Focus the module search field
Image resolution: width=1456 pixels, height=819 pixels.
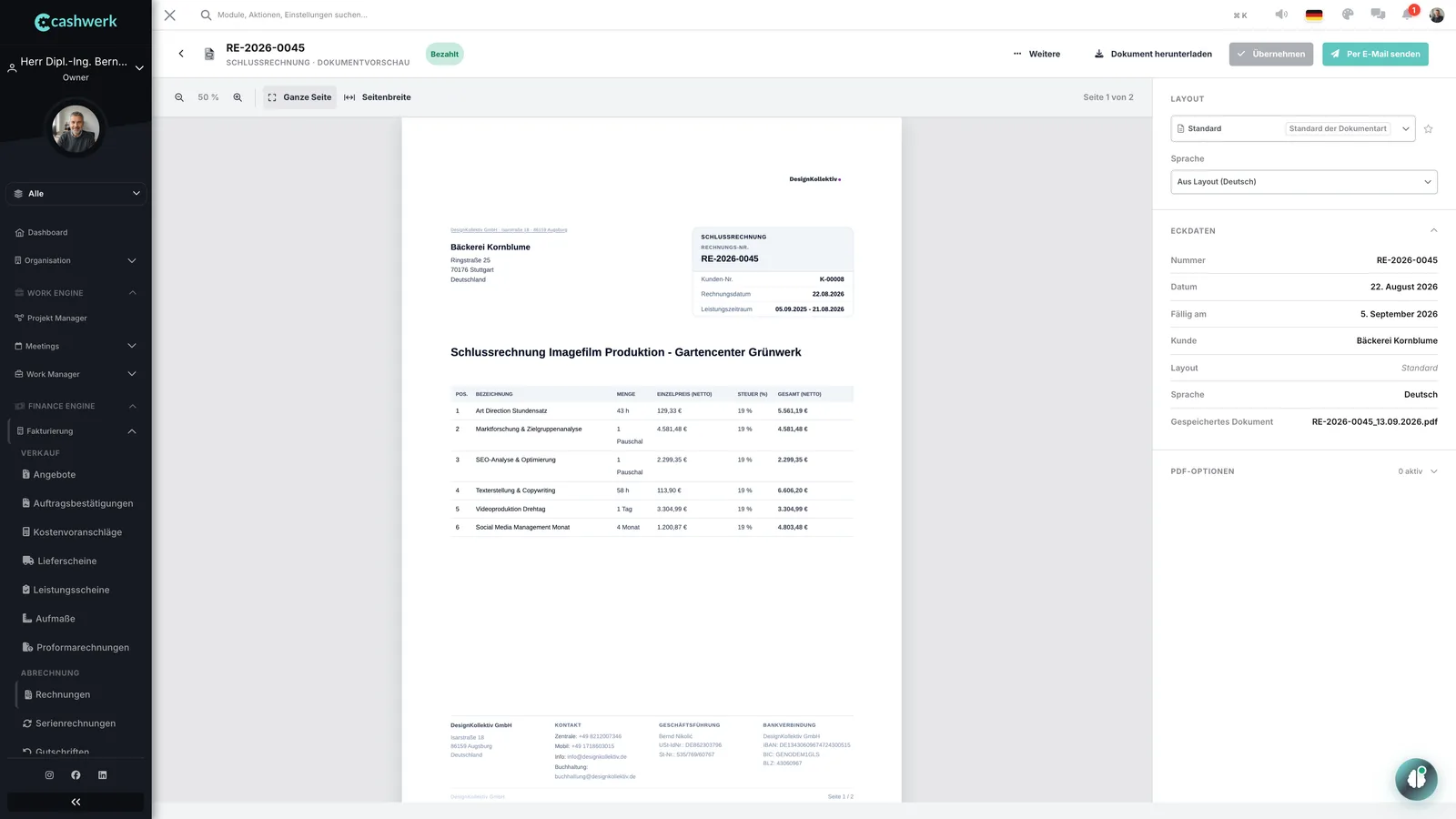pyautogui.click(x=291, y=15)
